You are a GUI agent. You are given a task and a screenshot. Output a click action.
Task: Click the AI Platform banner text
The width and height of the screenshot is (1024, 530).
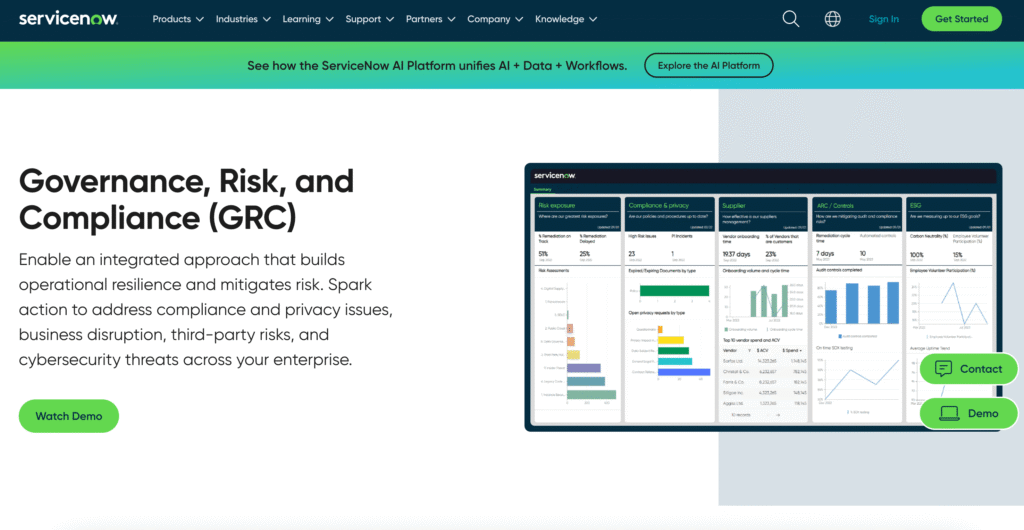(437, 65)
